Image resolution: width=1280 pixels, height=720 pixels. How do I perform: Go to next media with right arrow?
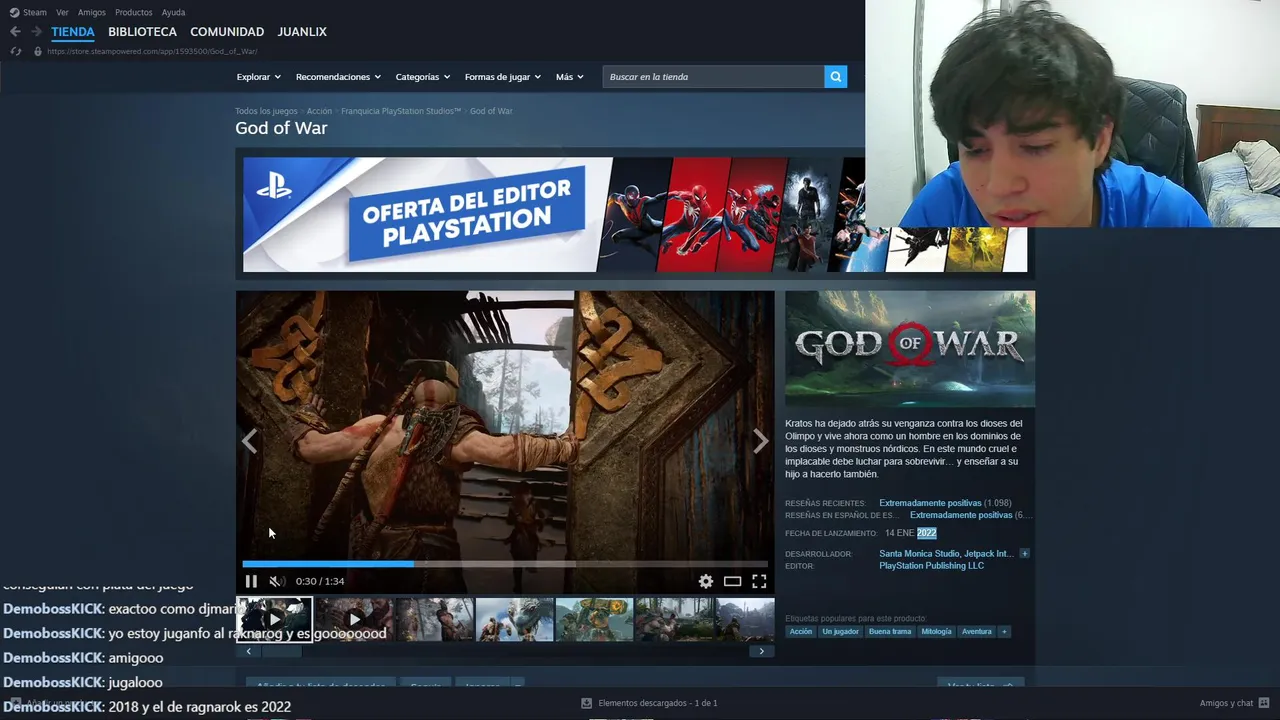coord(760,441)
